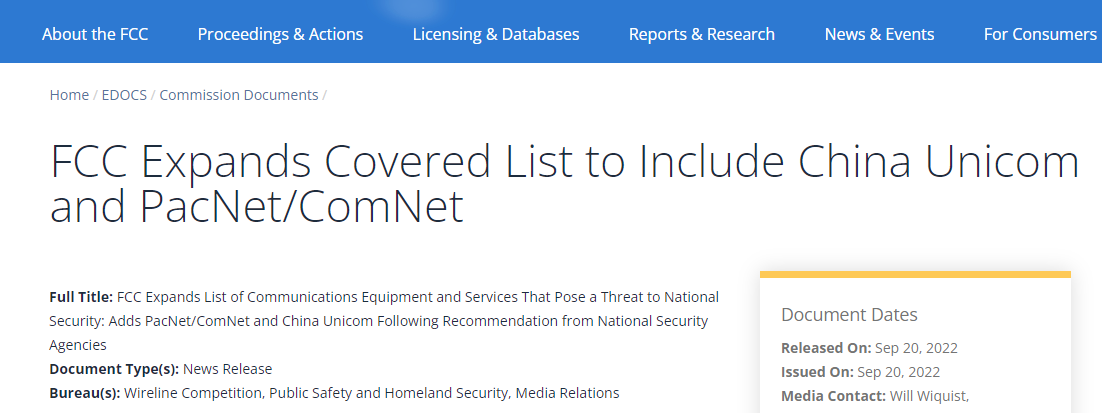This screenshot has height=413, width=1102.
Task: Open the Commission Documents breadcrumb link
Action: coord(239,95)
